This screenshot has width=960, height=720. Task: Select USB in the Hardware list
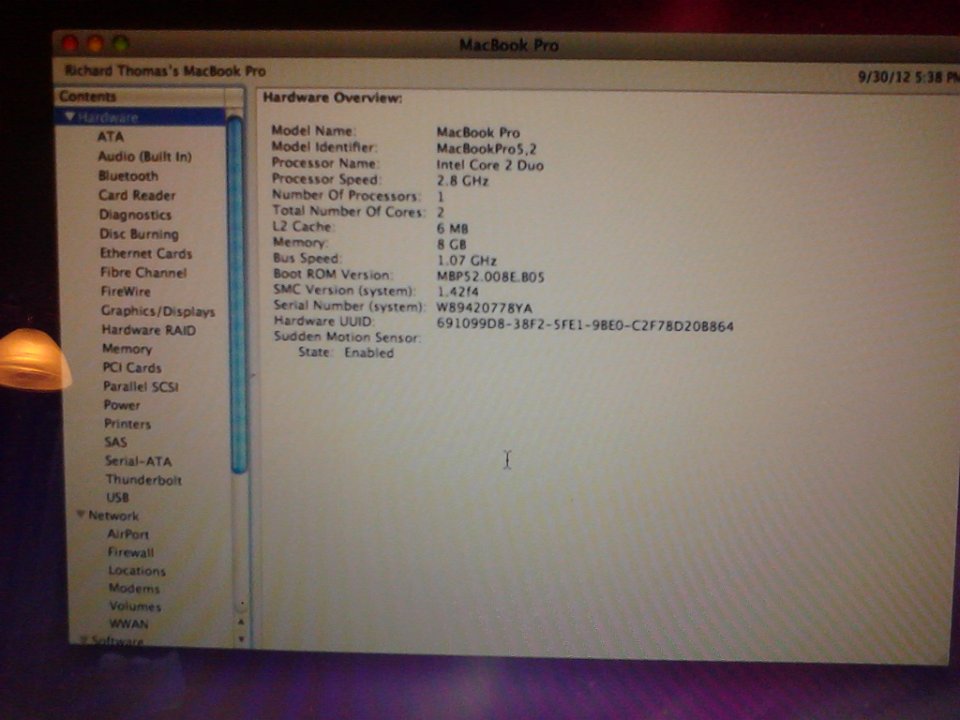point(118,497)
